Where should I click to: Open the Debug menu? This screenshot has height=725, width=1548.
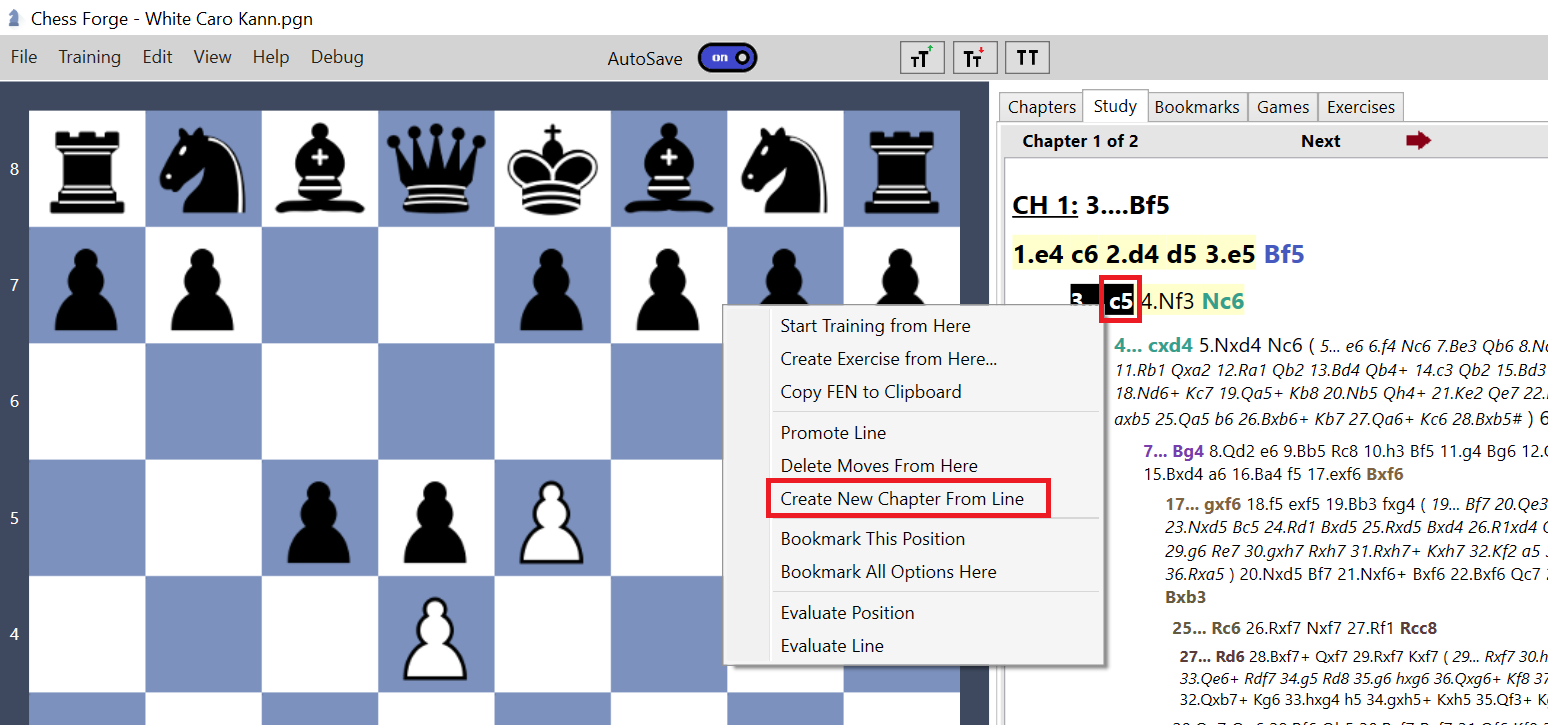tap(336, 57)
